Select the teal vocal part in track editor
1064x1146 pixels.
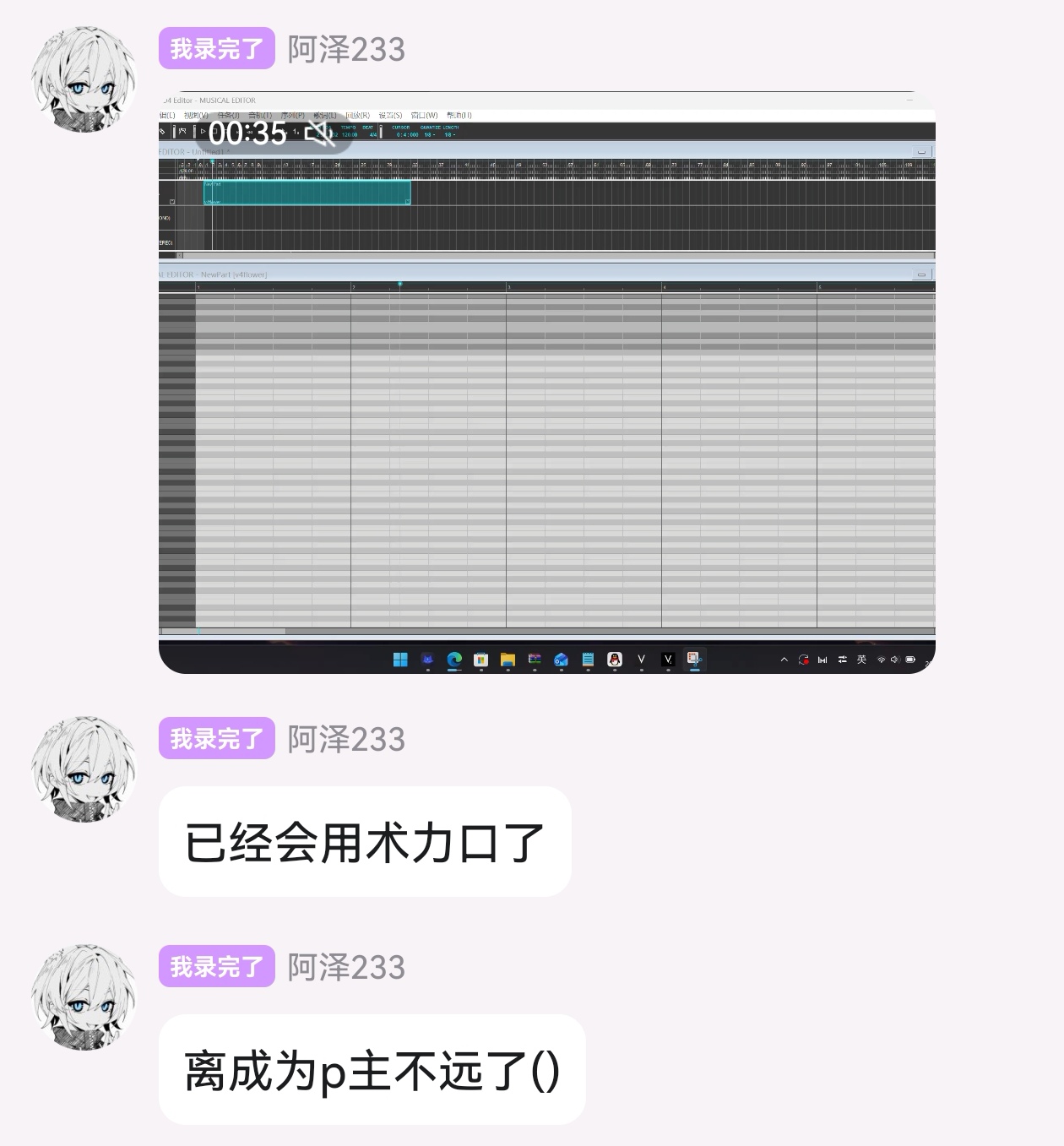pos(307,193)
